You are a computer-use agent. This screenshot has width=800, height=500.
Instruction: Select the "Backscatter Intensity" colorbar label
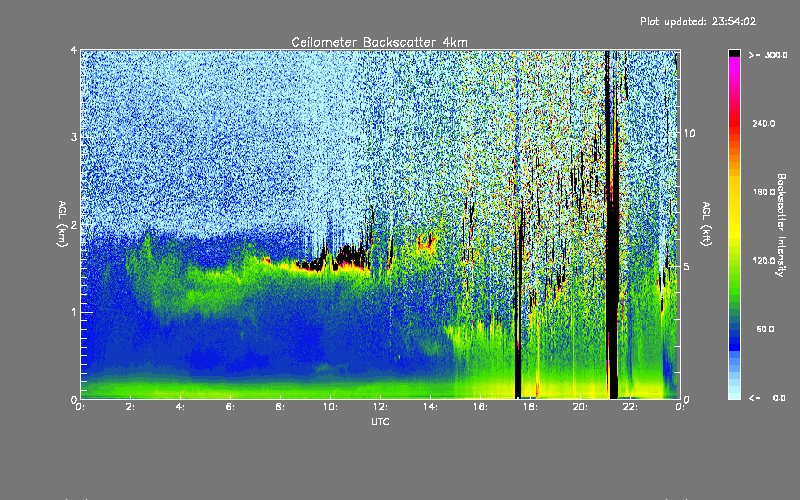781,225
